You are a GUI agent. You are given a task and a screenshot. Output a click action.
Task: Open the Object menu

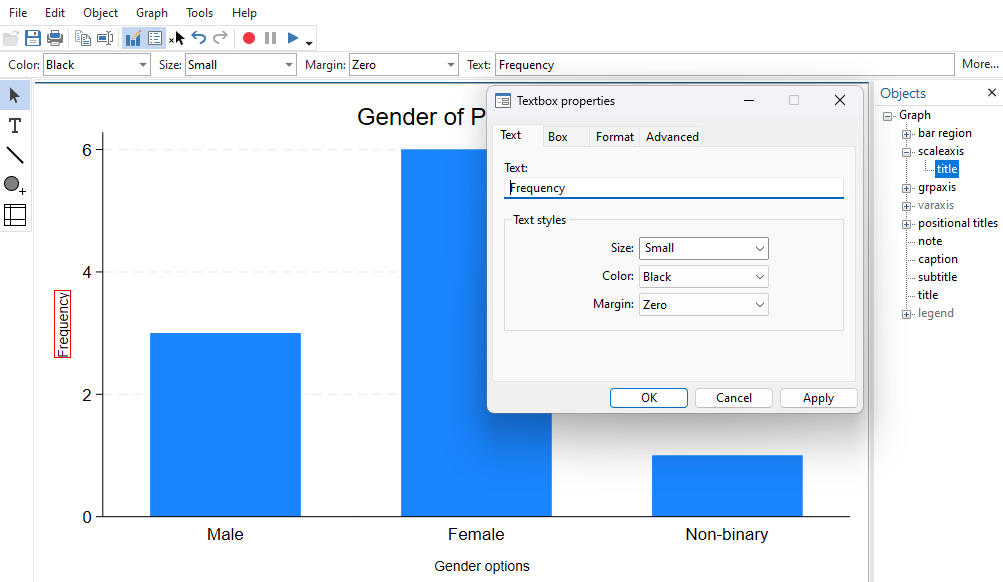[100, 13]
